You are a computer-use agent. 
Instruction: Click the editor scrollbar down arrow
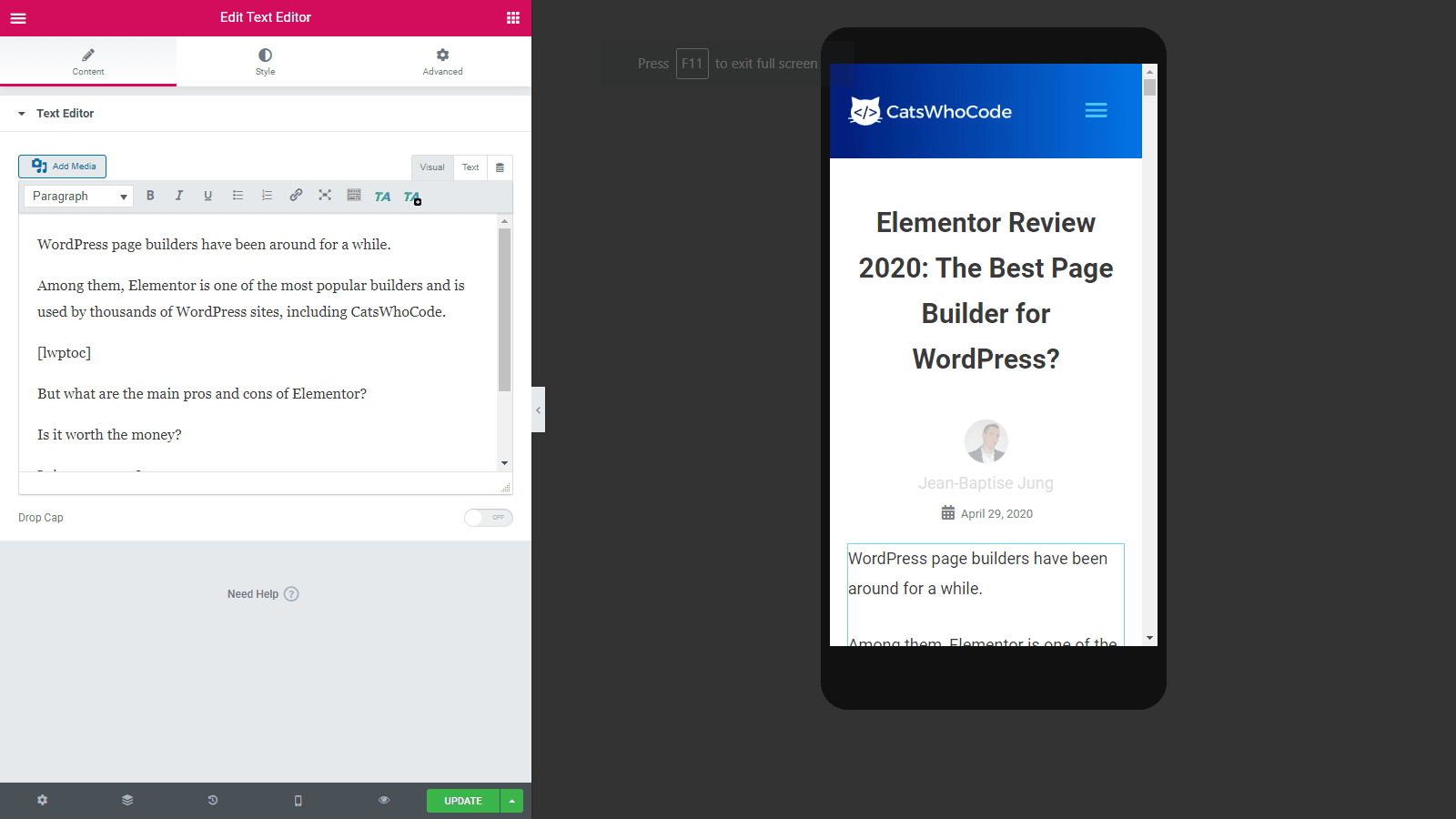point(504,463)
